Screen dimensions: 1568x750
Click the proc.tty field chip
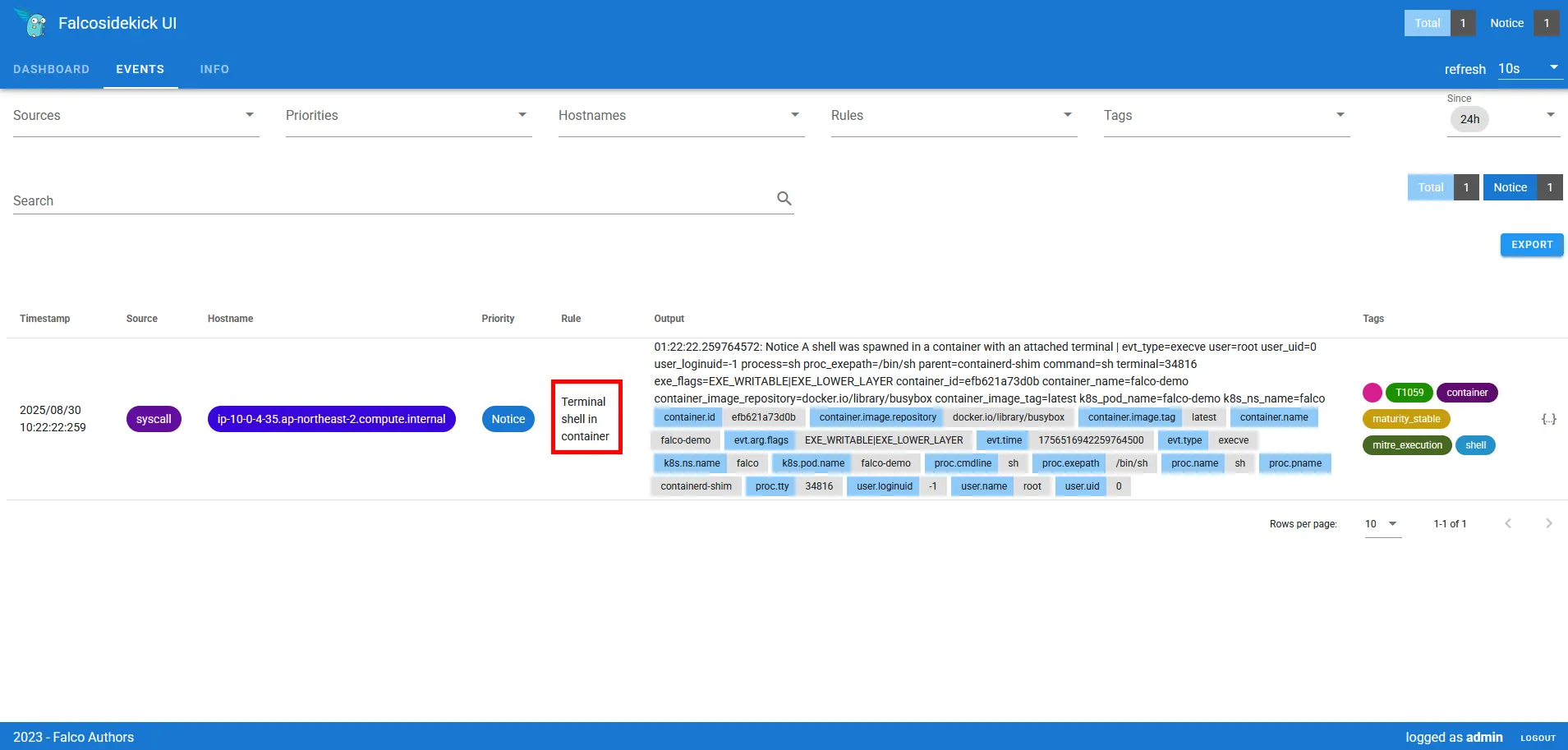click(x=772, y=486)
